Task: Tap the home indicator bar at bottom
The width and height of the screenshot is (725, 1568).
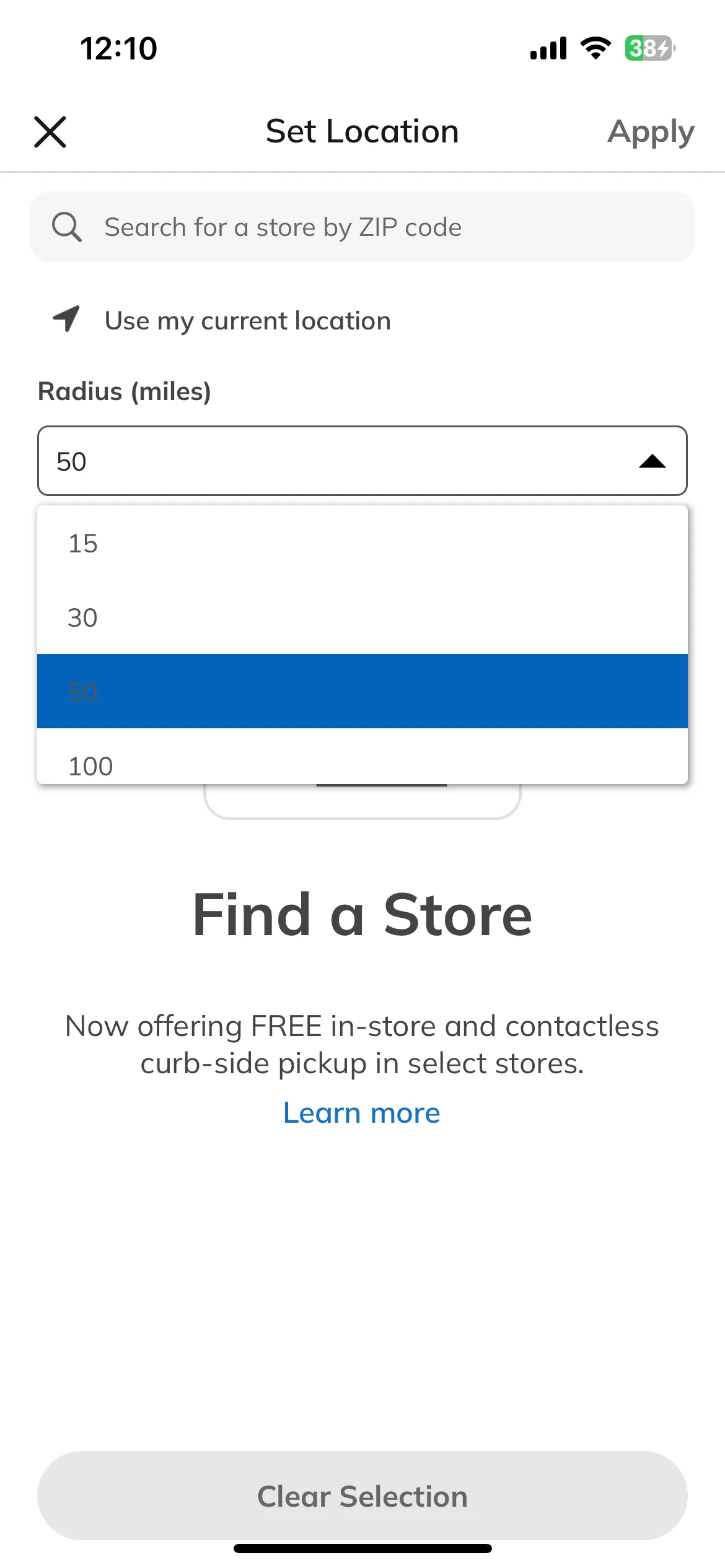Action: (x=362, y=1549)
